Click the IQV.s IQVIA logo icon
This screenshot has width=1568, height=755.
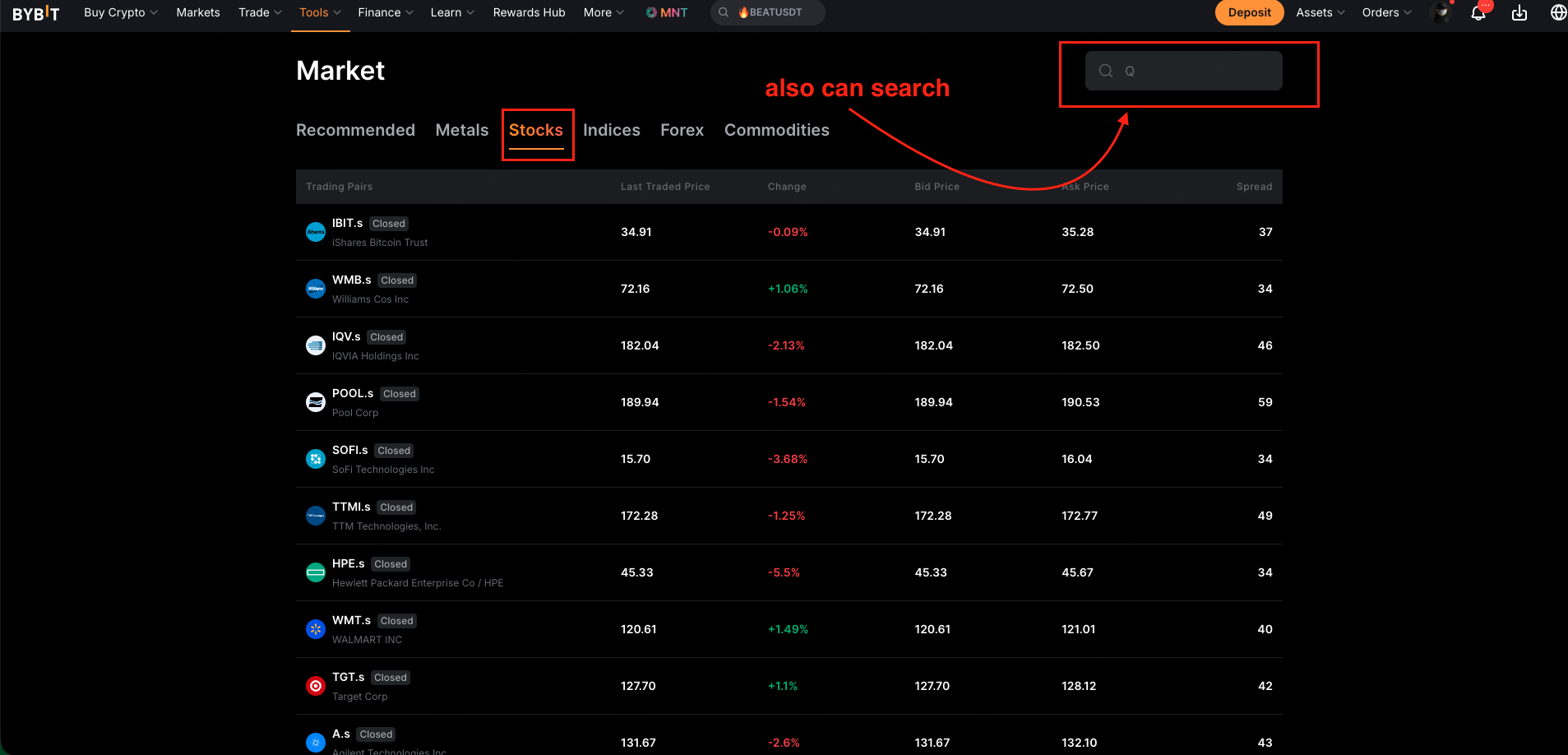click(x=316, y=345)
